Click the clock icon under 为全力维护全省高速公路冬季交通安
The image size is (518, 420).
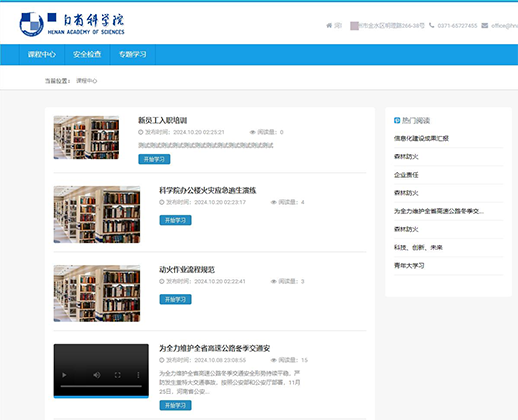click(x=162, y=360)
